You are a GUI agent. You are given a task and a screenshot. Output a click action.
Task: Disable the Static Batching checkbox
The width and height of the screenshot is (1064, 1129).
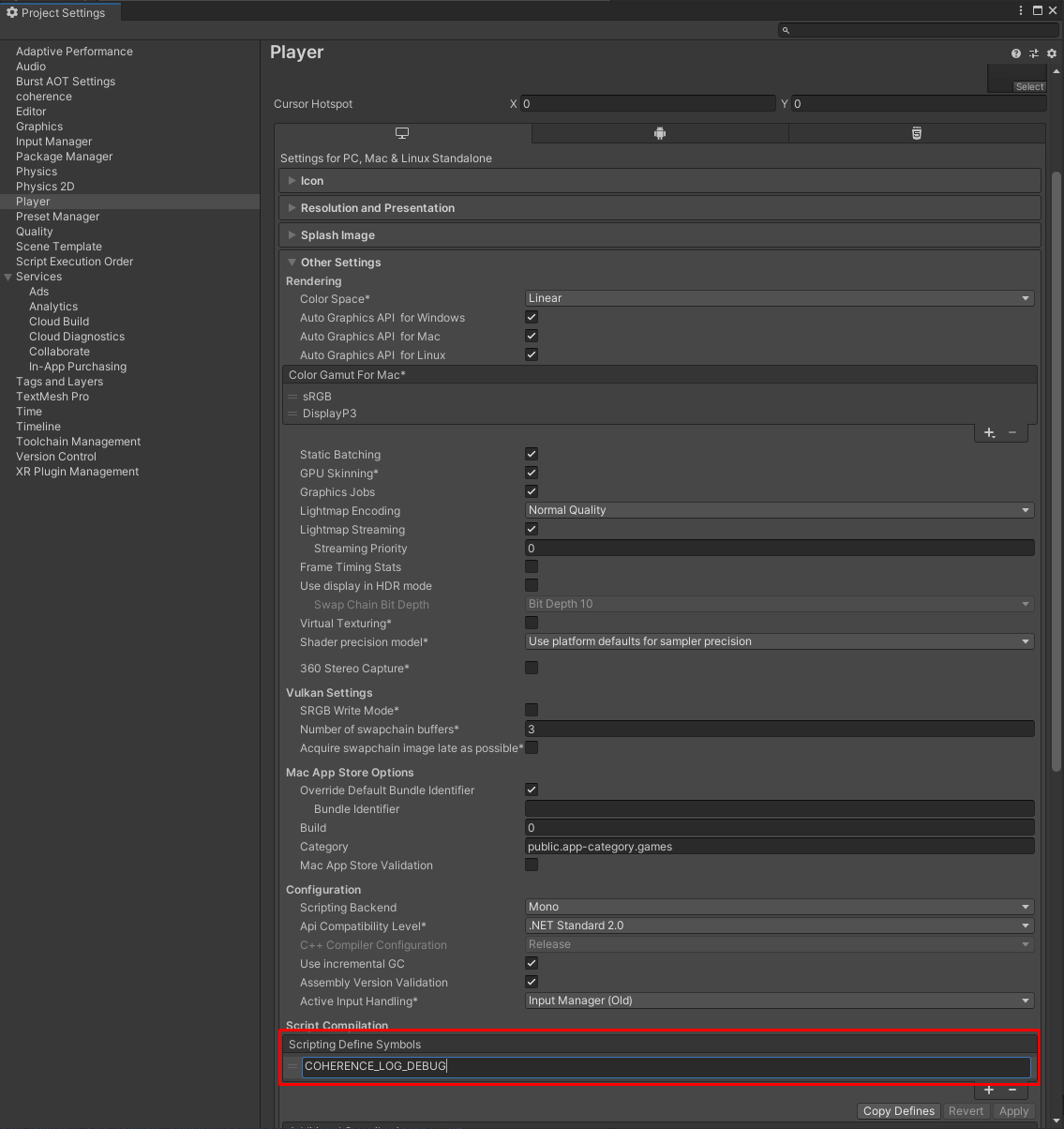point(532,454)
